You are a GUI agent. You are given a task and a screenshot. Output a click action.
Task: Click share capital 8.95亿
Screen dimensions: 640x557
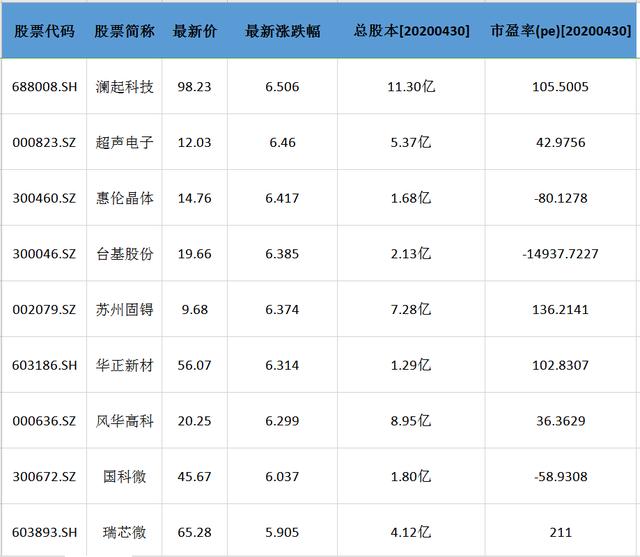click(411, 421)
